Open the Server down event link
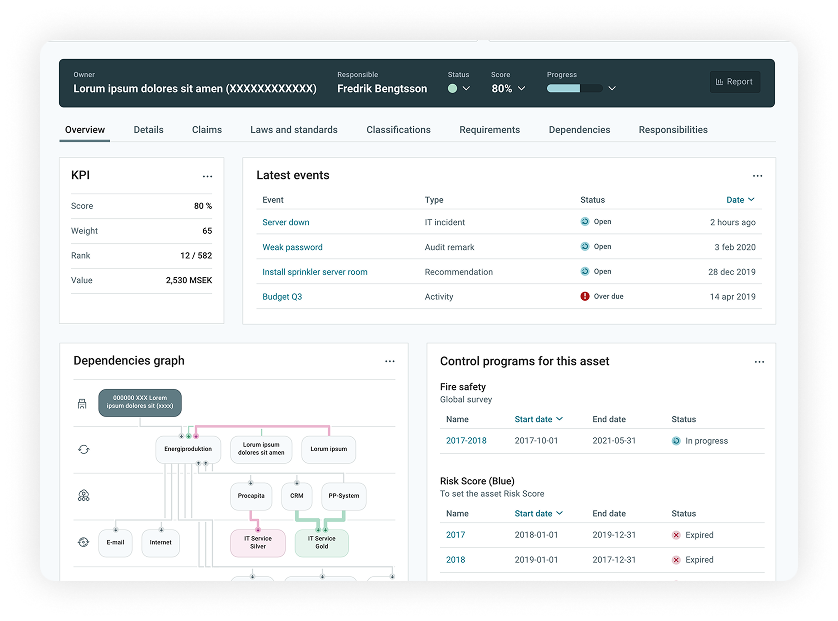Image resolution: width=838 pixels, height=621 pixels. (x=286, y=222)
